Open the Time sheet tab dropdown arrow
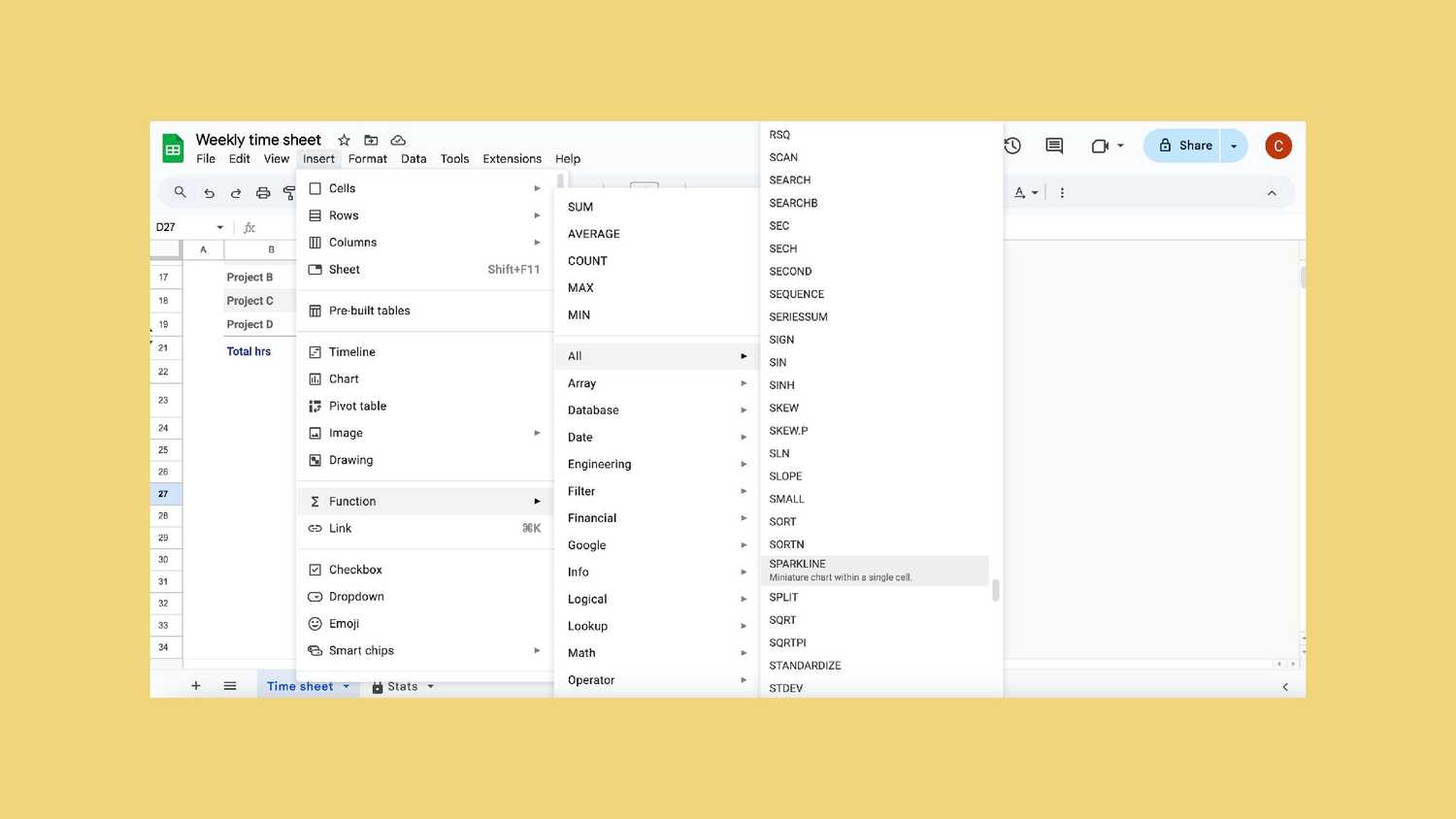1456x819 pixels. tap(346, 686)
